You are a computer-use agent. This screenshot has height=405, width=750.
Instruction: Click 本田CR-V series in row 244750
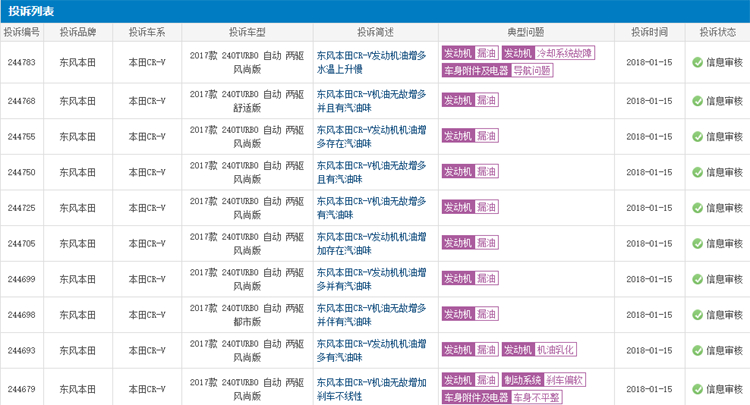(147, 172)
